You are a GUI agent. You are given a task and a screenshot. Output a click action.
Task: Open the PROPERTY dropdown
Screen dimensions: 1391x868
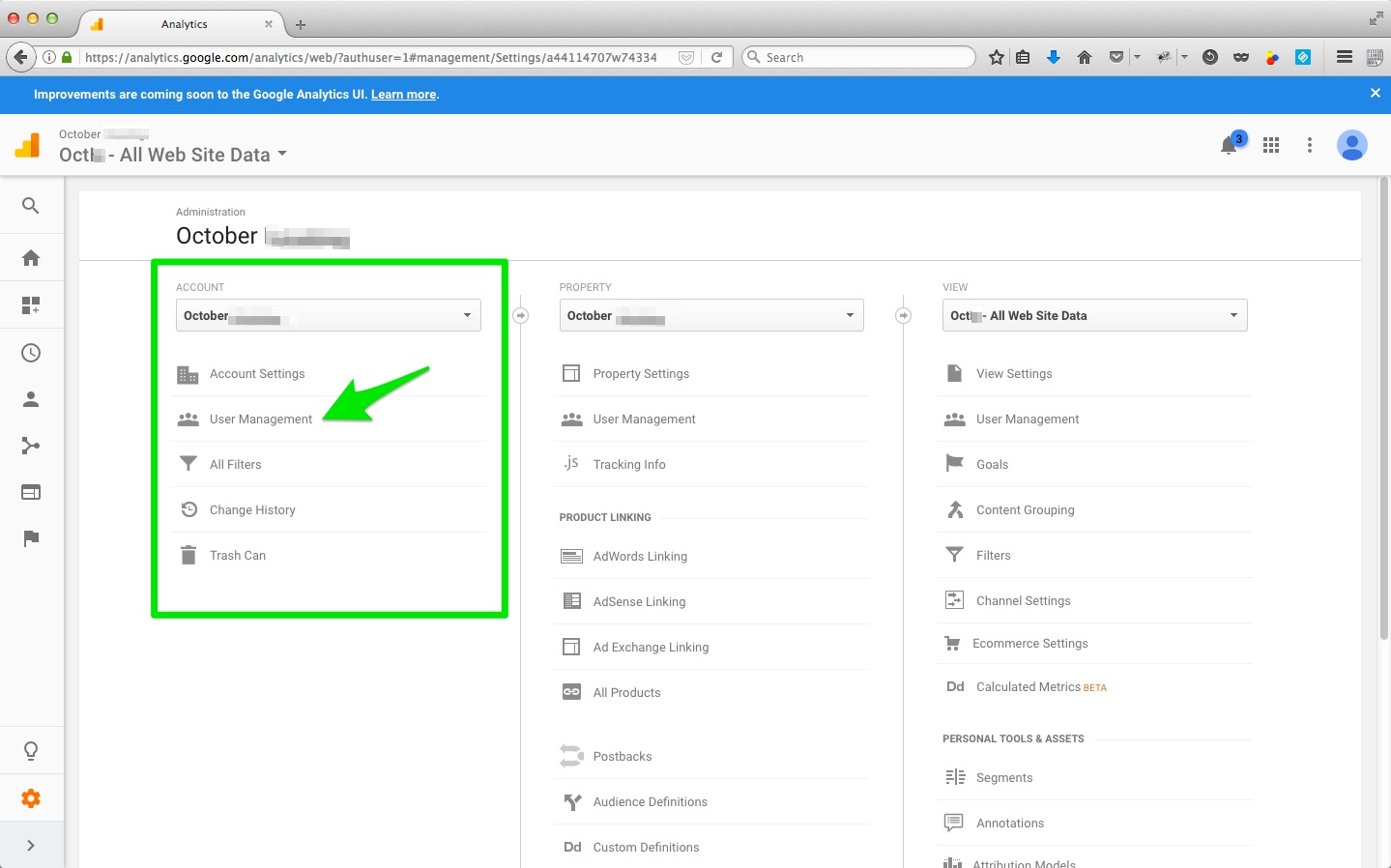coord(711,315)
